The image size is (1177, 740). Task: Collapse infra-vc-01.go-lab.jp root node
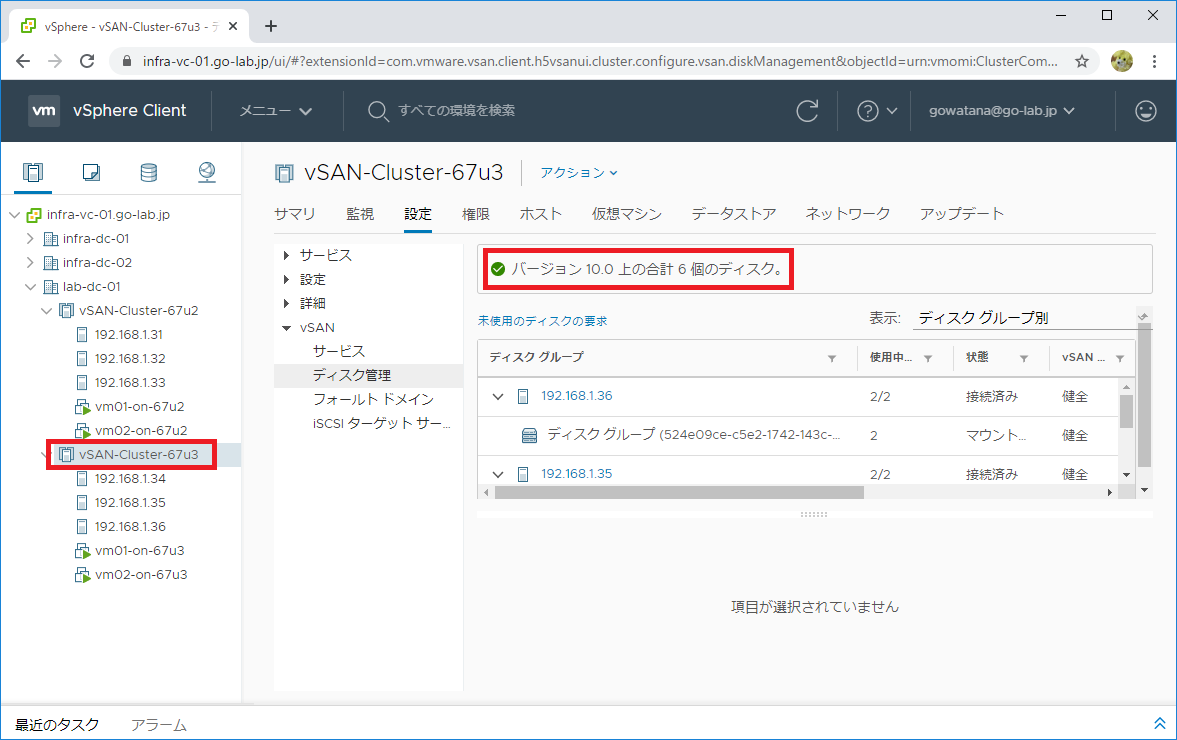pos(14,215)
